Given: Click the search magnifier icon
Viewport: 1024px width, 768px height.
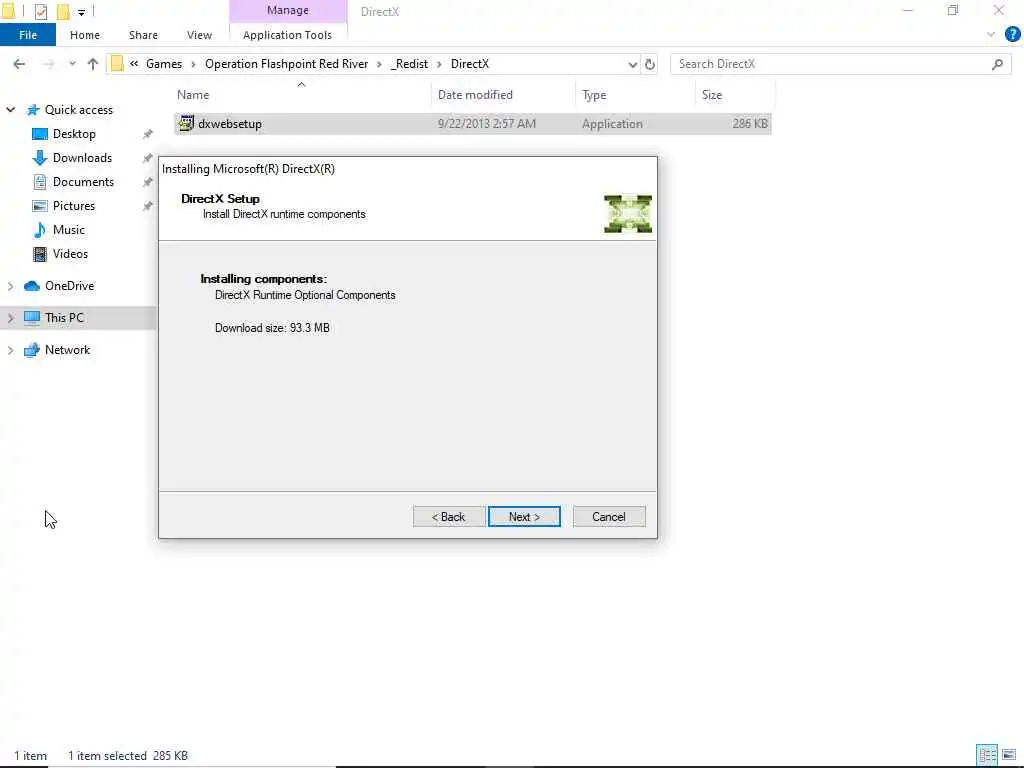Looking at the screenshot, I should (997, 64).
